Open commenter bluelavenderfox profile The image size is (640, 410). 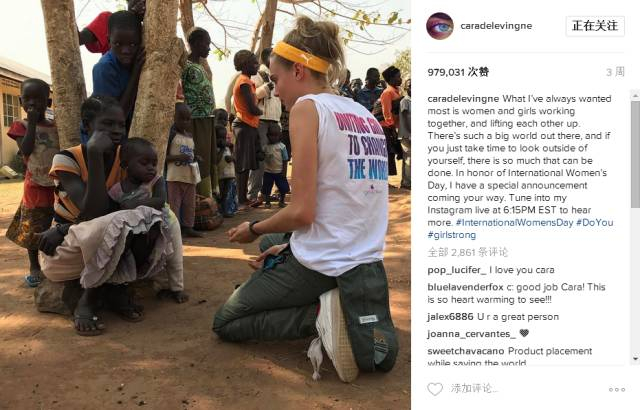[465, 287]
